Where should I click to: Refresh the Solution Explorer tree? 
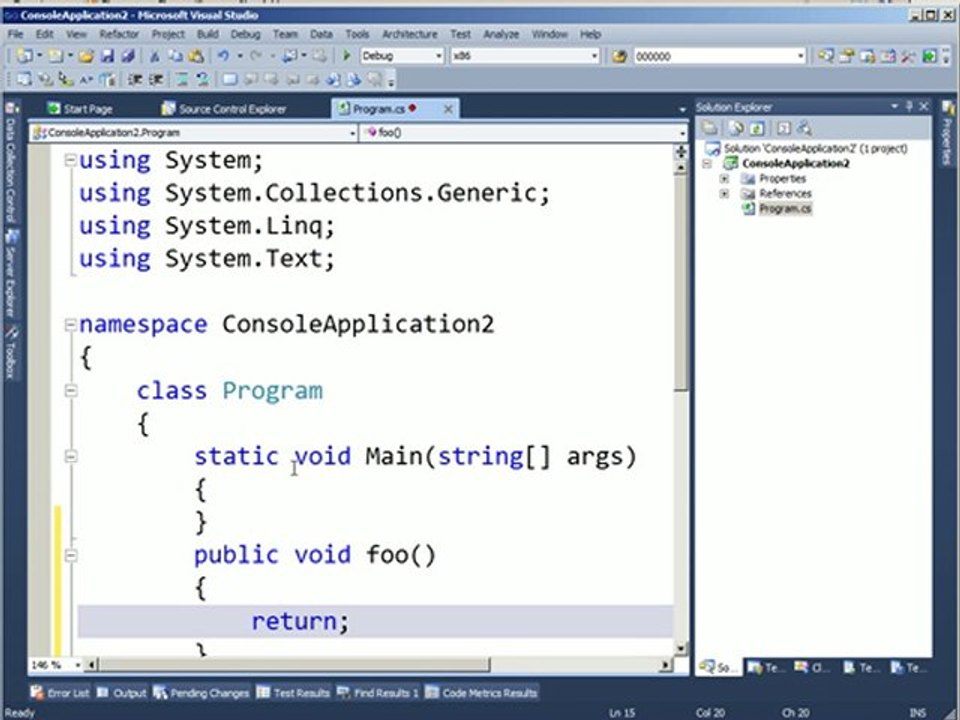757,128
